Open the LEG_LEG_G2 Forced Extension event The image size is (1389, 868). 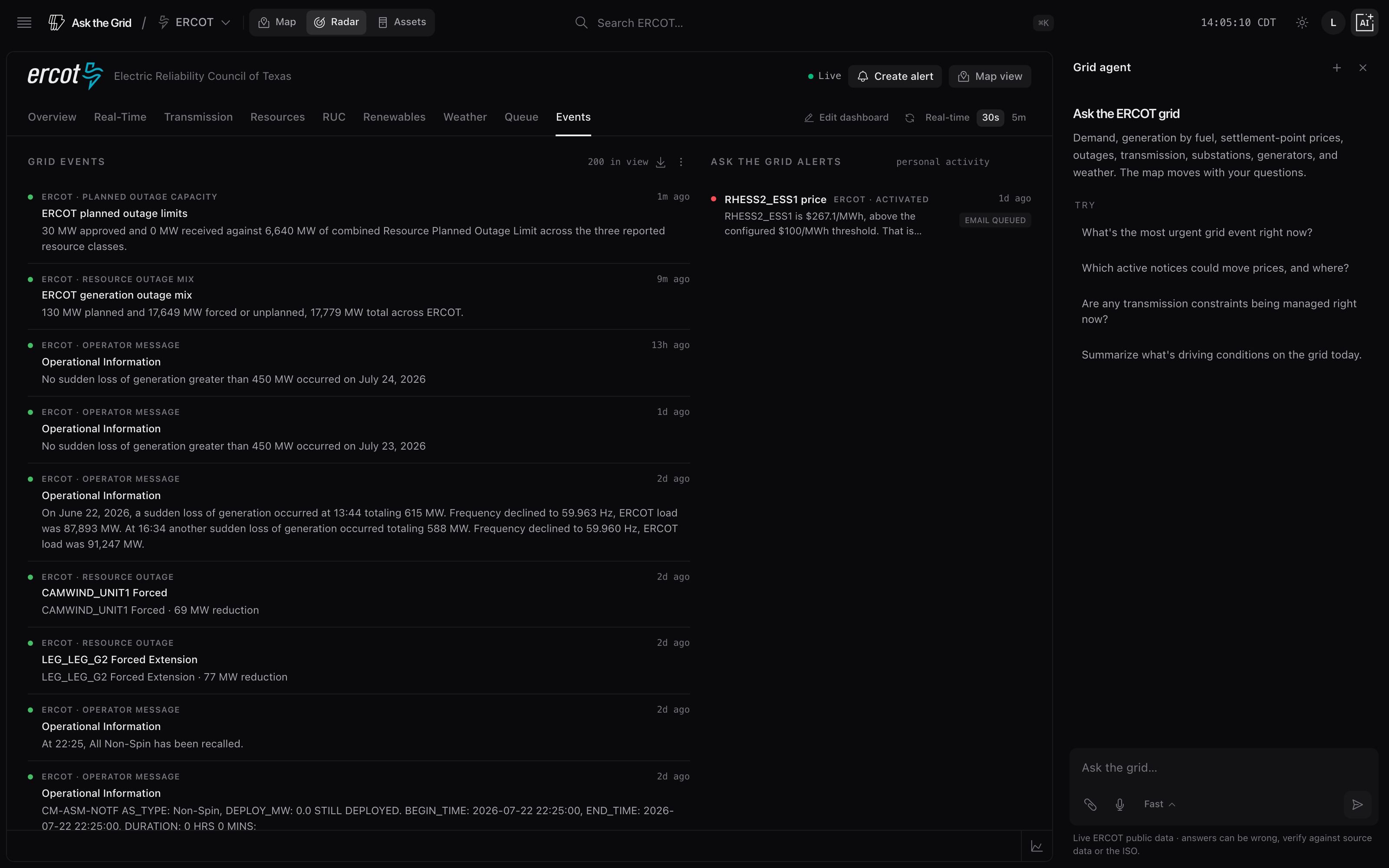point(359,660)
